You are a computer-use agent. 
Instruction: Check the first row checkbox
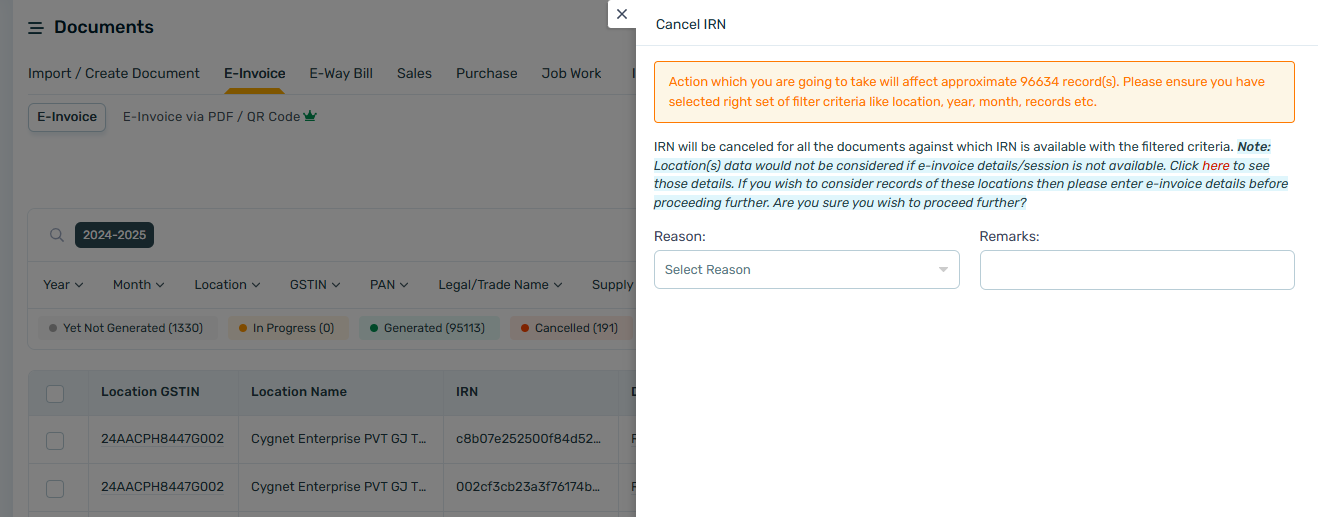click(55, 441)
